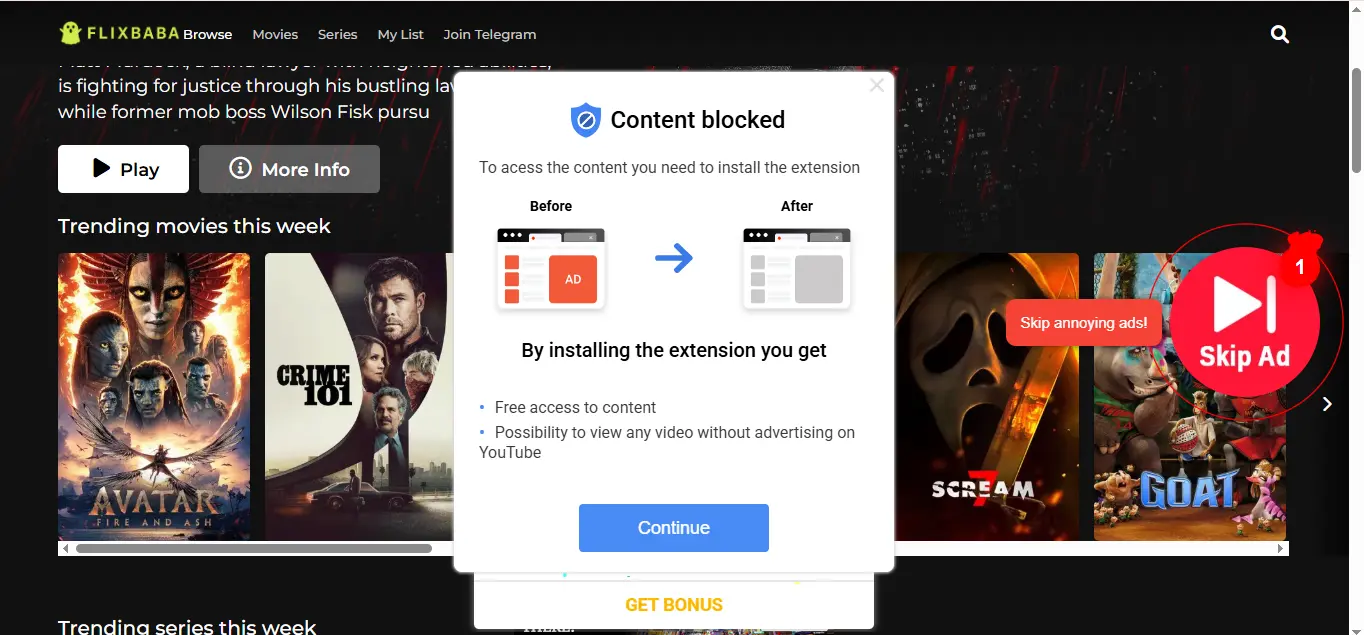Click the carousel scrollbar left arrow
The image size is (1364, 635).
coord(65,548)
